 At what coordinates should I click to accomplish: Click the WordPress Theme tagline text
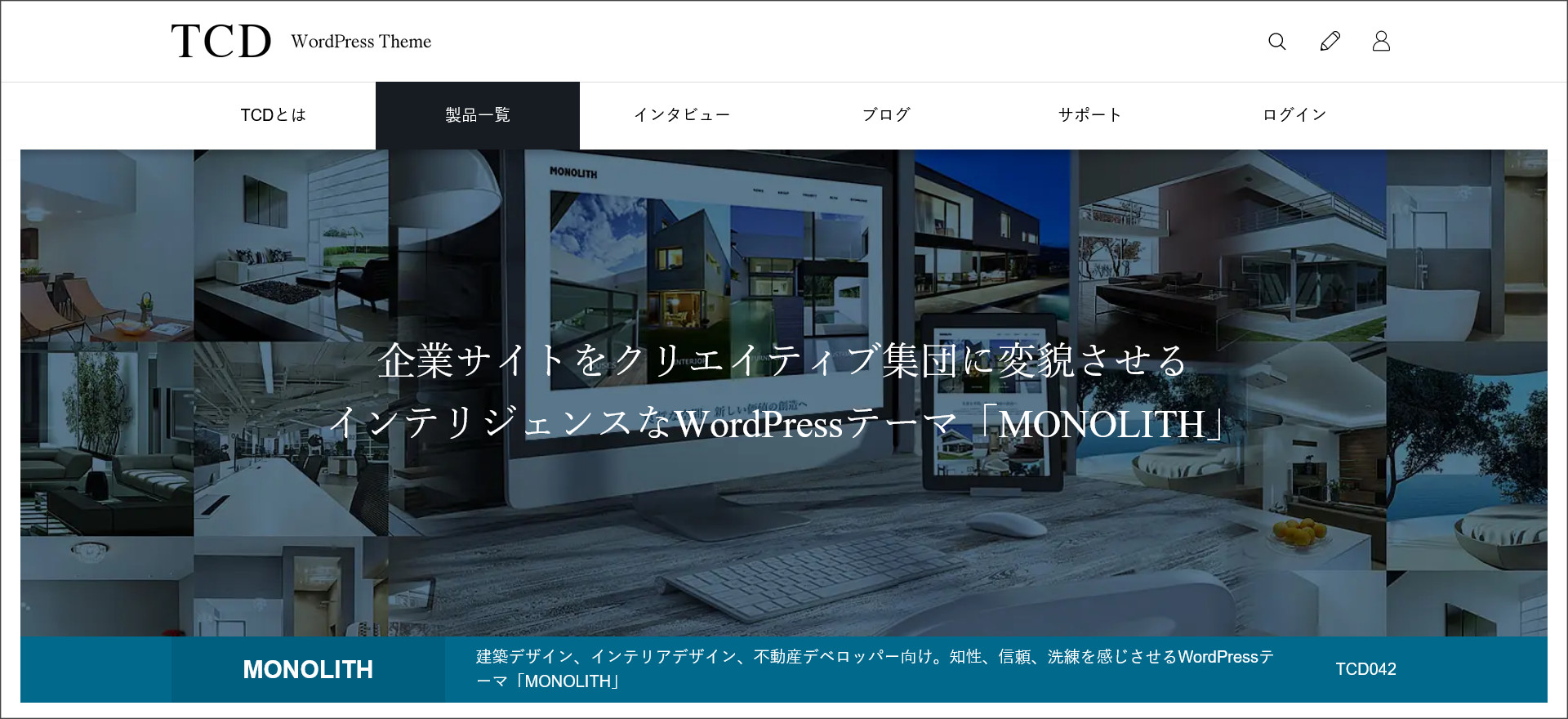[x=361, y=42]
